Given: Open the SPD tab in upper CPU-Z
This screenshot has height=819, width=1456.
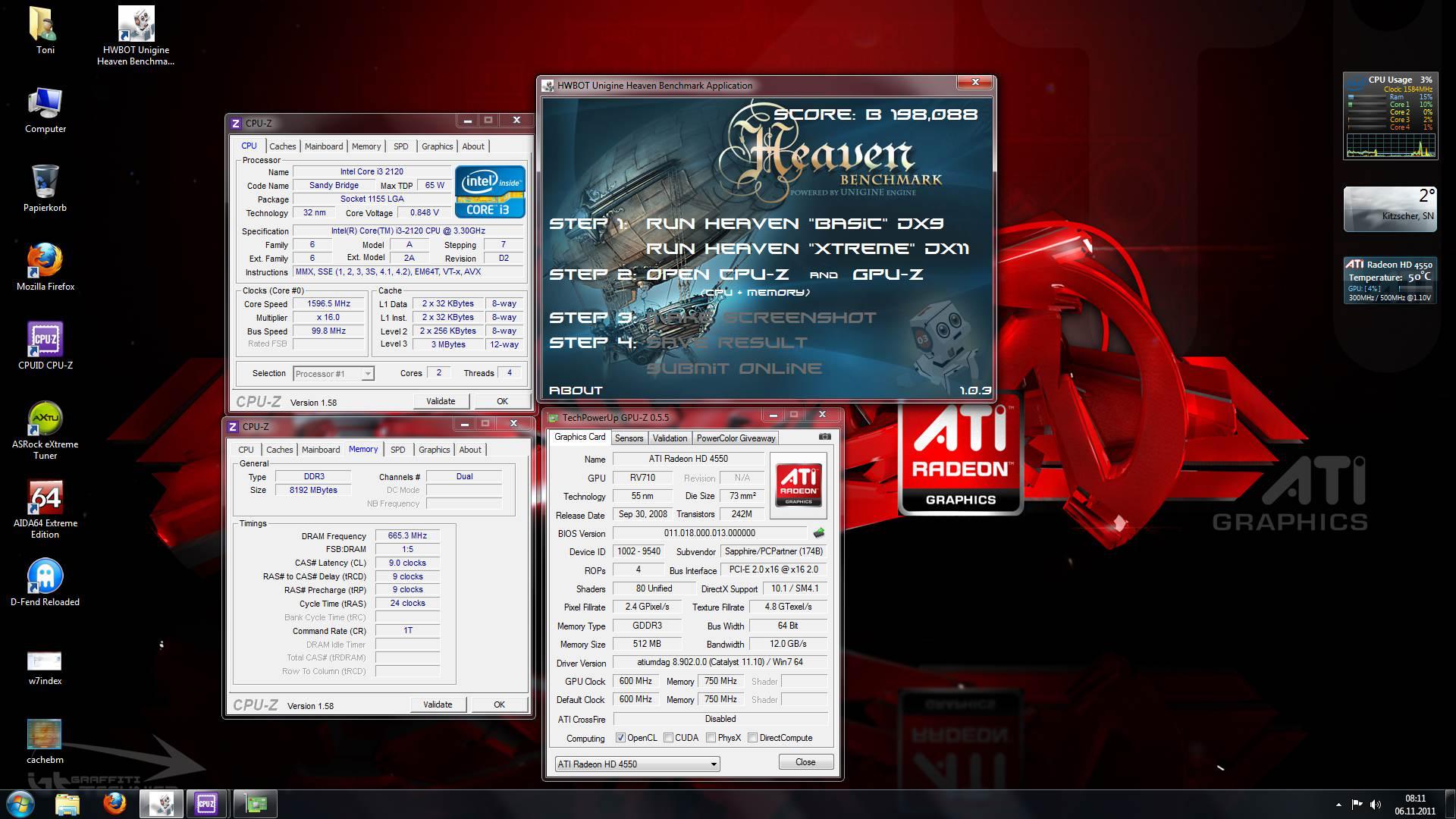Looking at the screenshot, I should (x=401, y=146).
